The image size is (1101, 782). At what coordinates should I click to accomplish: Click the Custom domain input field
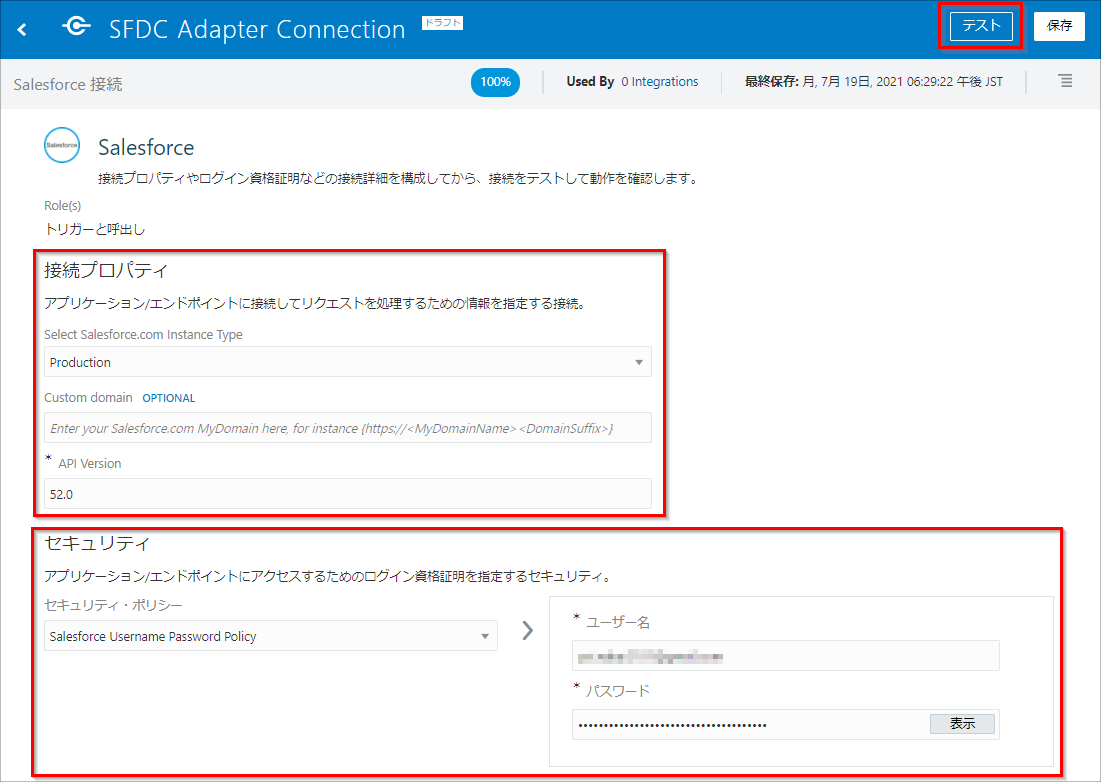pos(347,428)
